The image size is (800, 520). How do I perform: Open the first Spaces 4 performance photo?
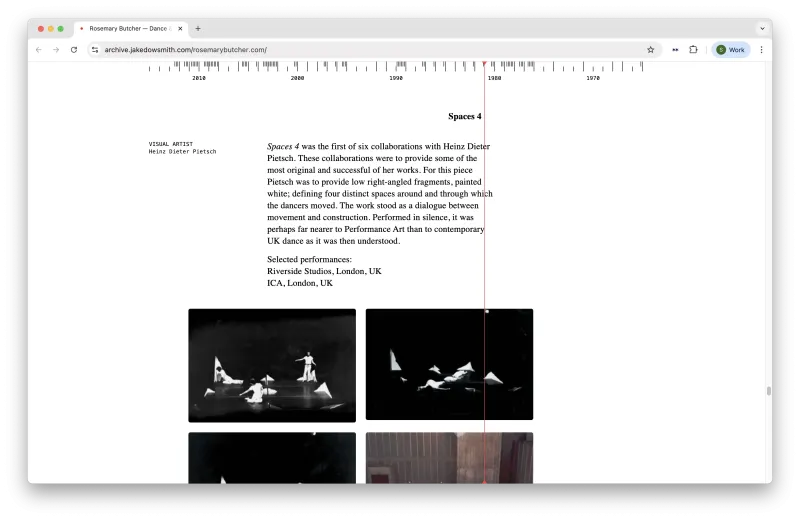[x=272, y=365]
